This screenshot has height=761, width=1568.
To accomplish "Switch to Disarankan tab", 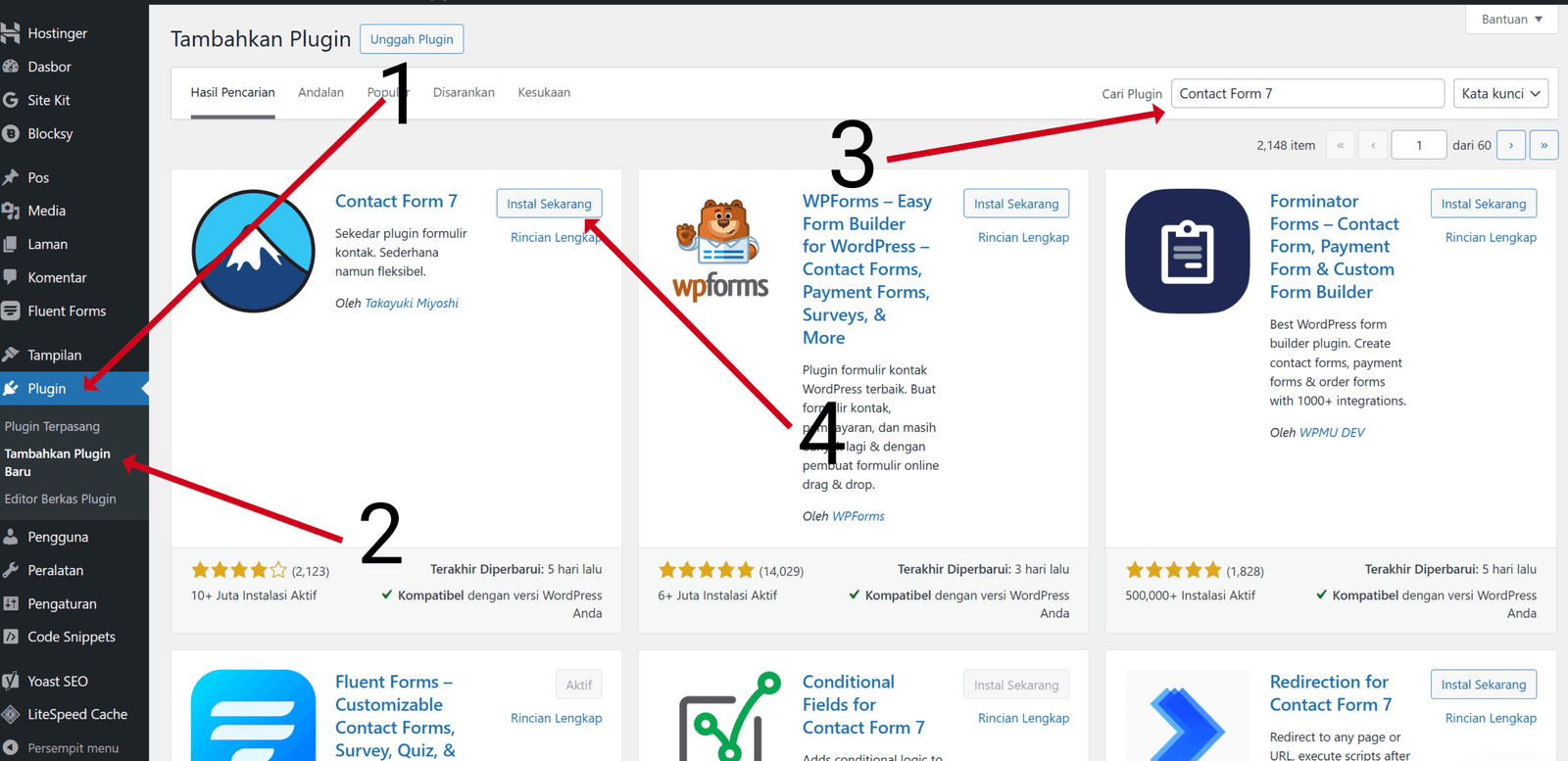I will [x=464, y=93].
